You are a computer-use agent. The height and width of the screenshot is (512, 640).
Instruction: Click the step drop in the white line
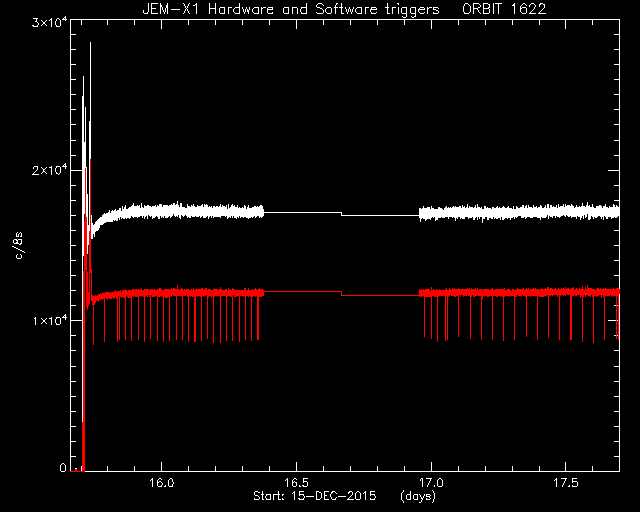[x=341, y=214]
